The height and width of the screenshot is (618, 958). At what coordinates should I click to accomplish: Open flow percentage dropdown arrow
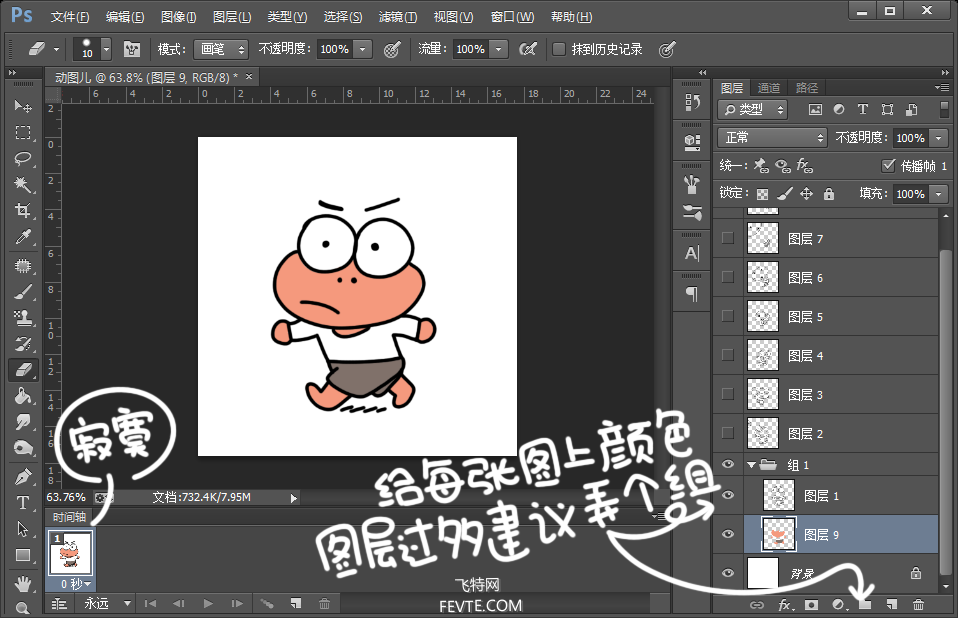pyautogui.click(x=499, y=49)
